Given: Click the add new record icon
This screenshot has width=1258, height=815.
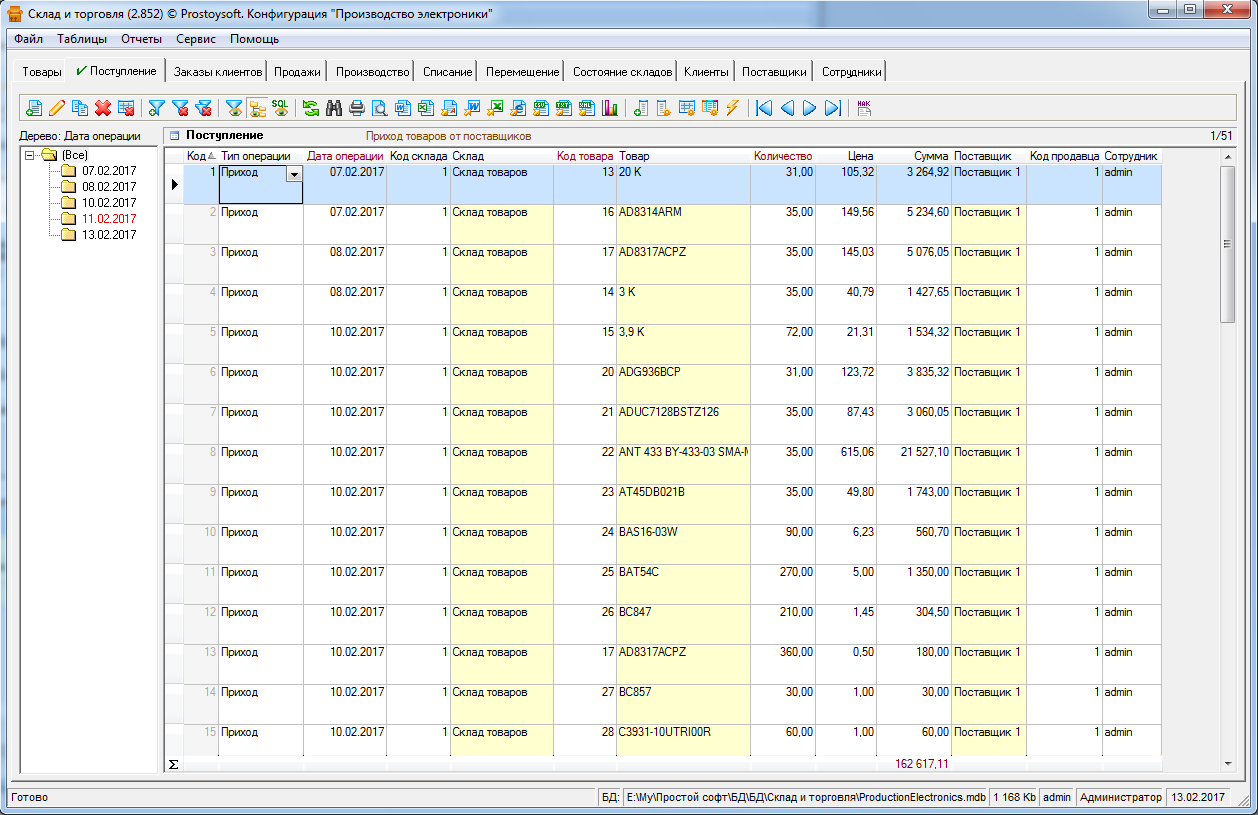Looking at the screenshot, I should (x=34, y=108).
